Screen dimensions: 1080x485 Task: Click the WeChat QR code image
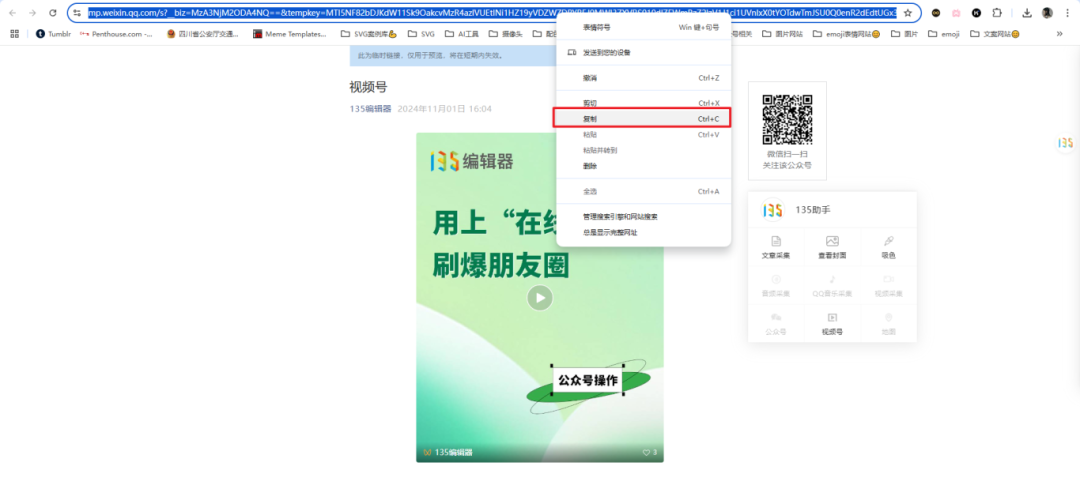[x=787, y=119]
